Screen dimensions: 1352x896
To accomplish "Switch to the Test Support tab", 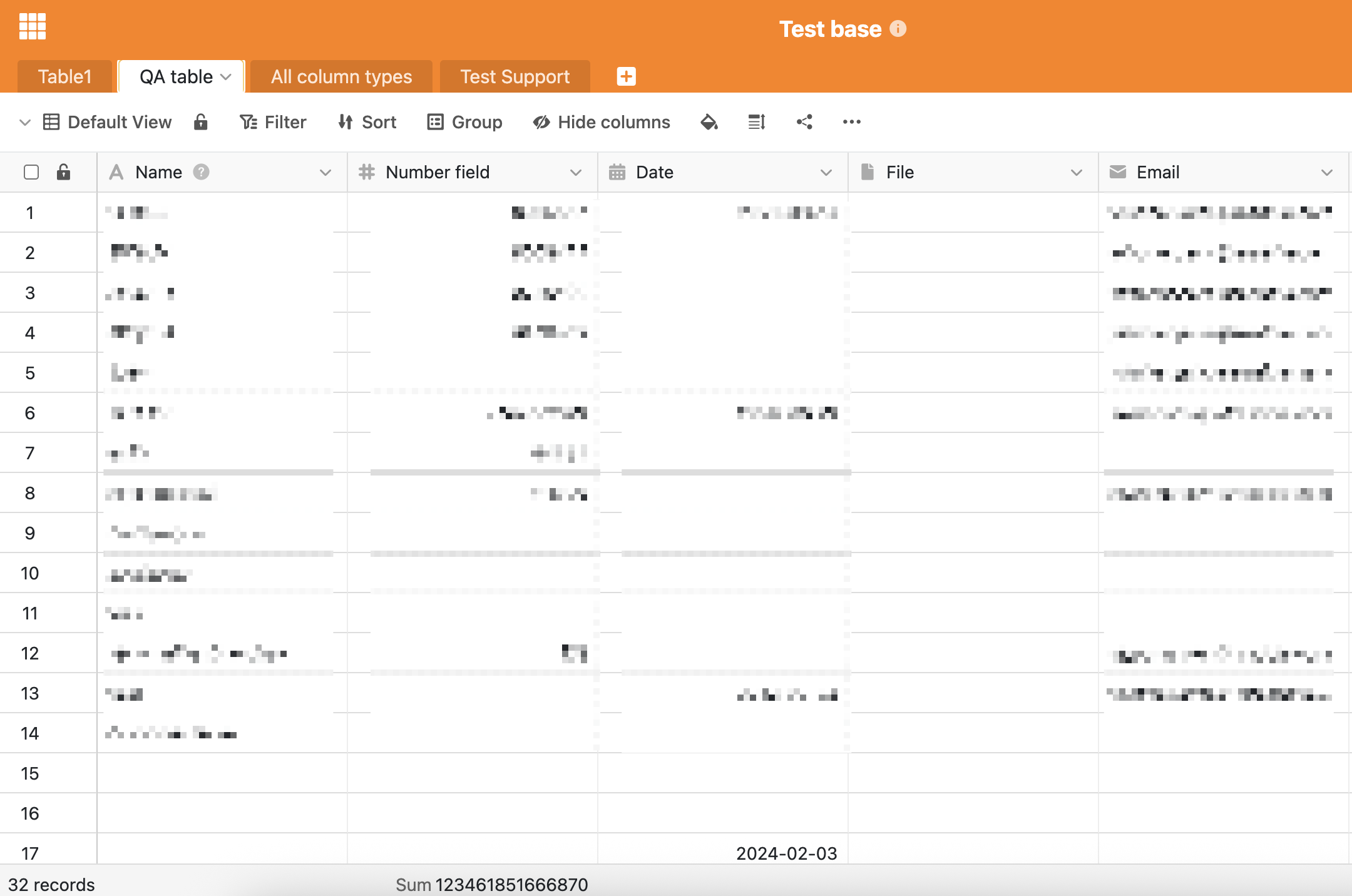I will click(x=515, y=76).
